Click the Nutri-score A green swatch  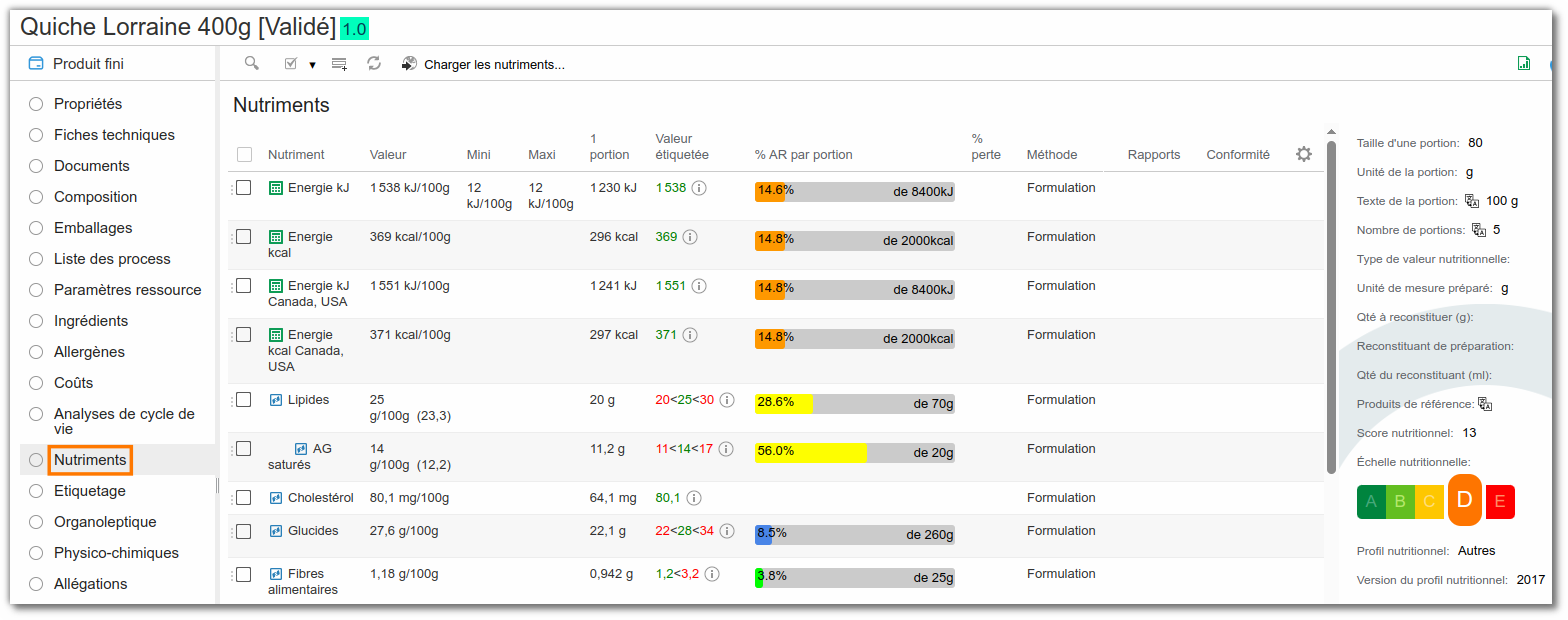tap(1371, 502)
